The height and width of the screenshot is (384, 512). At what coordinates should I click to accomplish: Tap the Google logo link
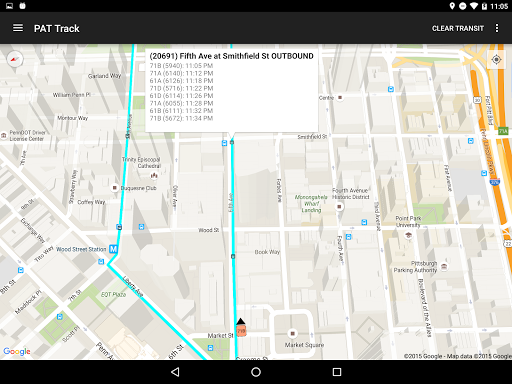(17, 351)
